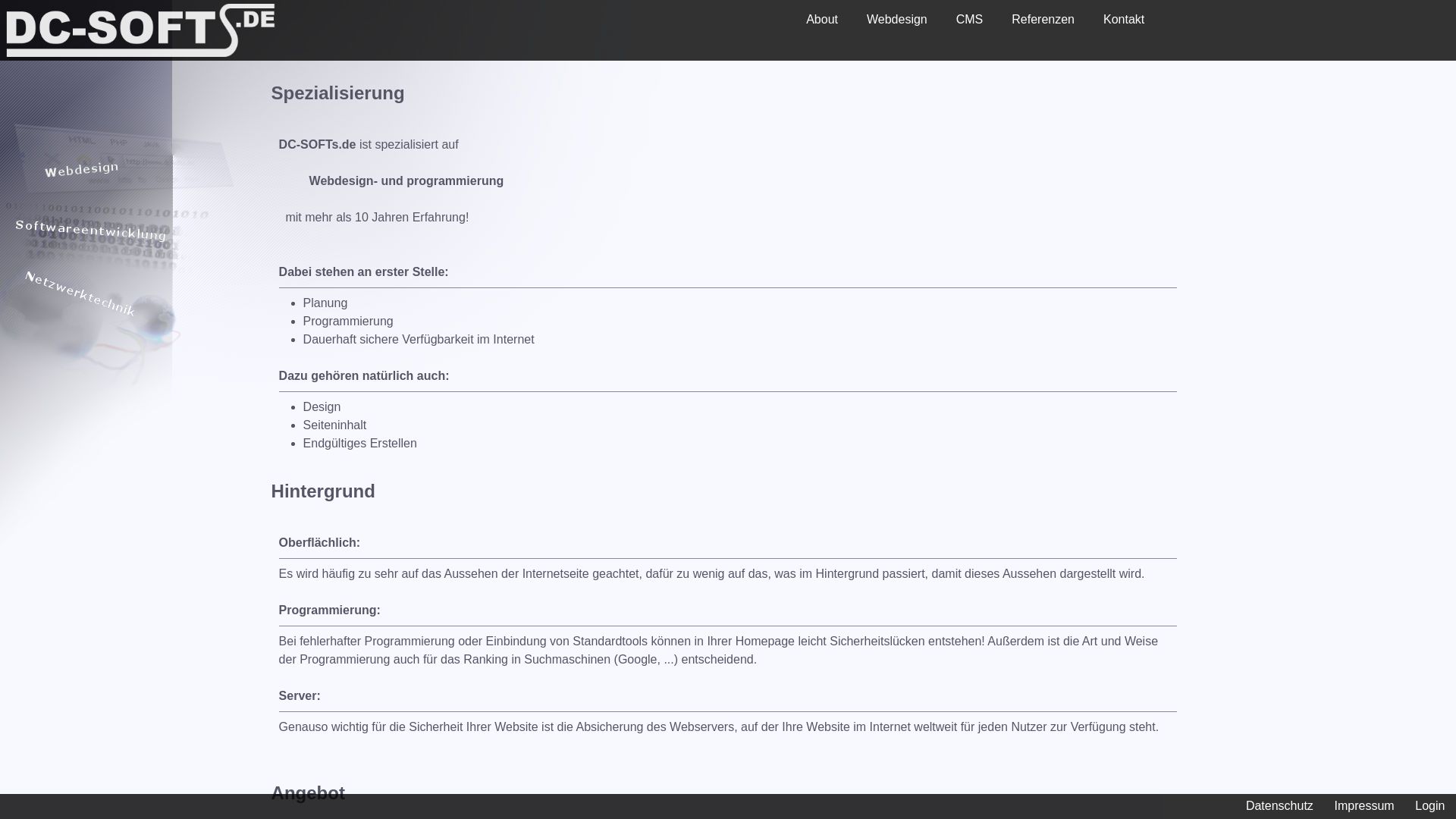Image resolution: width=1456 pixels, height=819 pixels.
Task: Select Referenzen in the top menu
Action: point(1042,20)
